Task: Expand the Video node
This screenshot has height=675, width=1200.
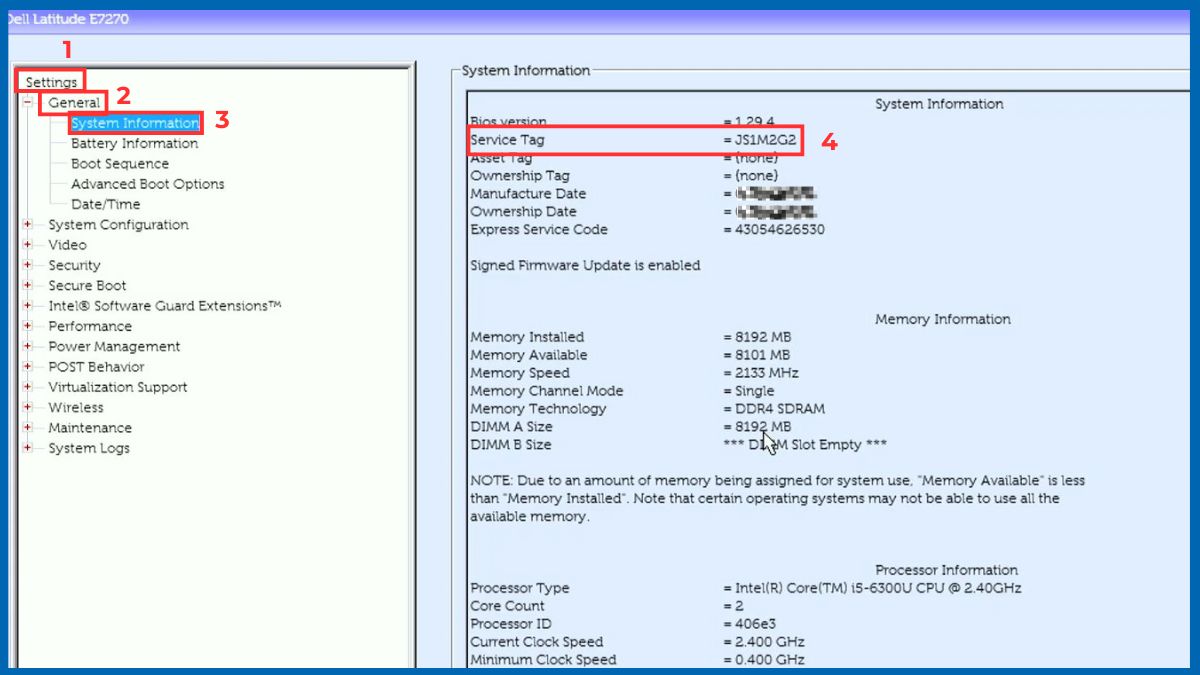Action: (x=28, y=245)
